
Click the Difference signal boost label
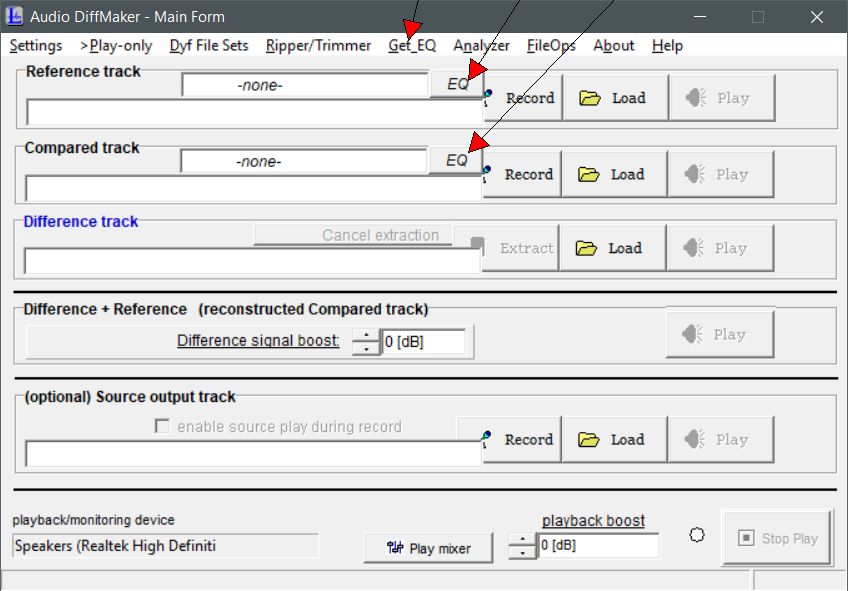[x=258, y=341]
